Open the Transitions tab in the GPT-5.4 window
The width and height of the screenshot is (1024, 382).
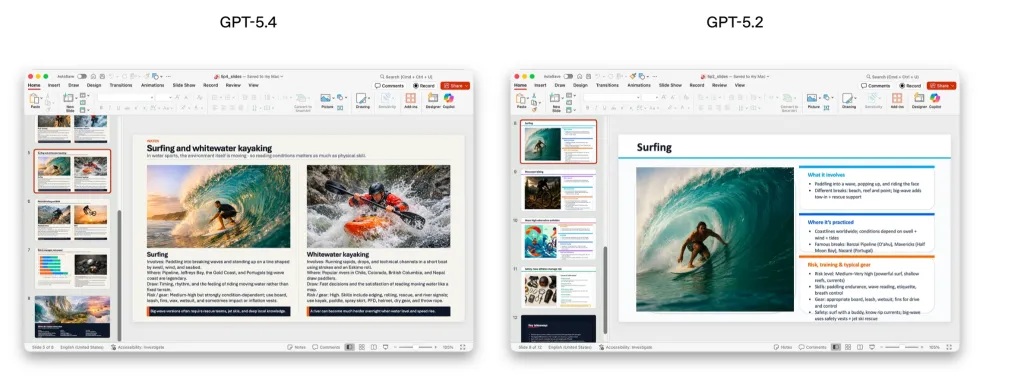121,85
